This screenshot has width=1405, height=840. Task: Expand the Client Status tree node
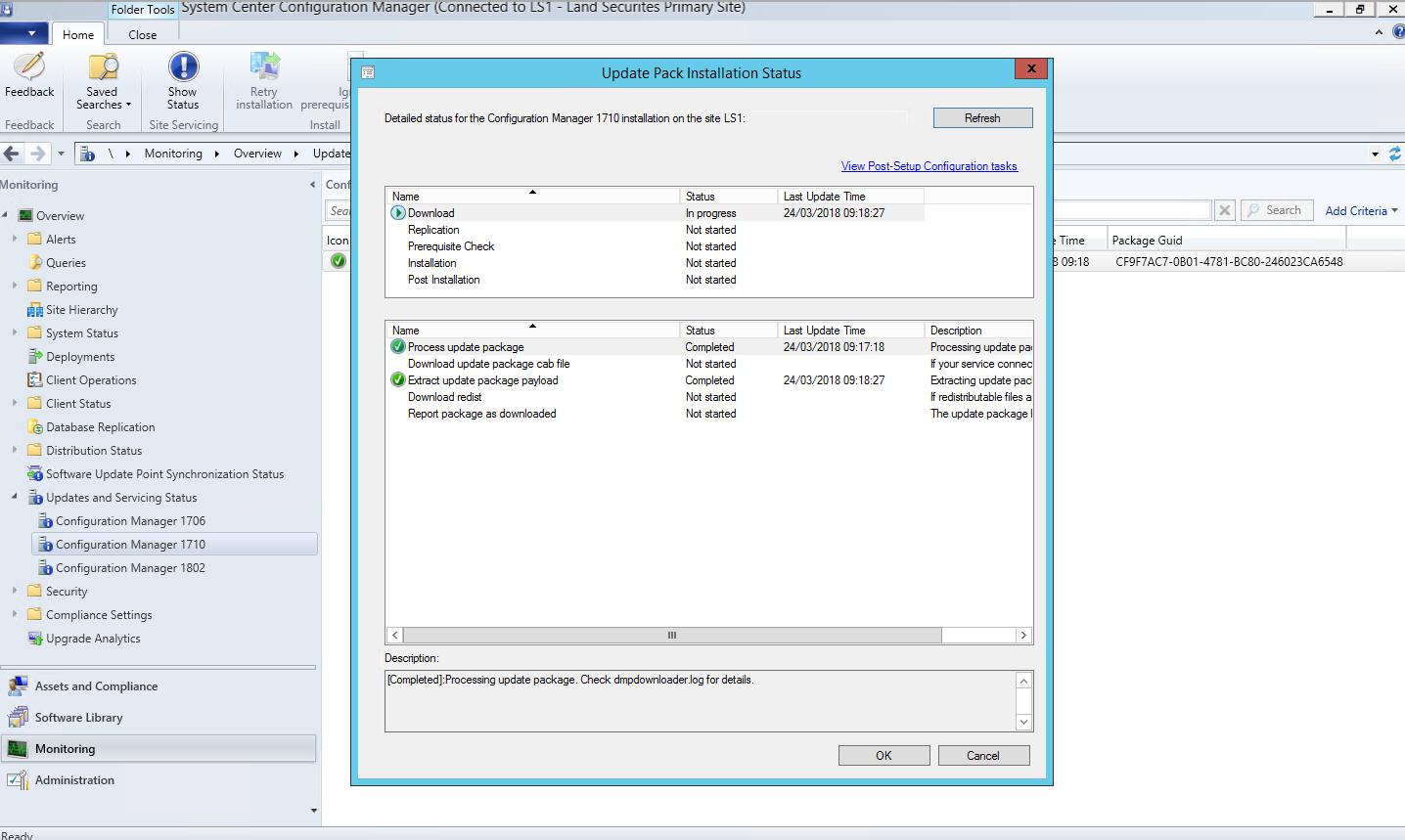tap(15, 403)
